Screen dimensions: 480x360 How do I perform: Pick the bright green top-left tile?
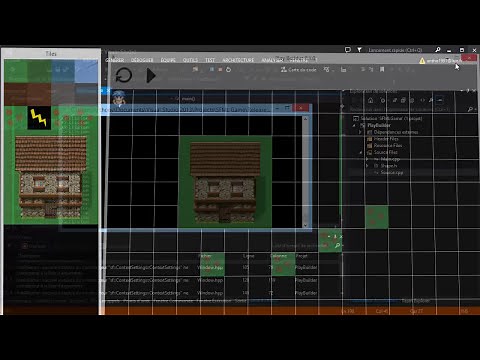[x=16, y=71]
